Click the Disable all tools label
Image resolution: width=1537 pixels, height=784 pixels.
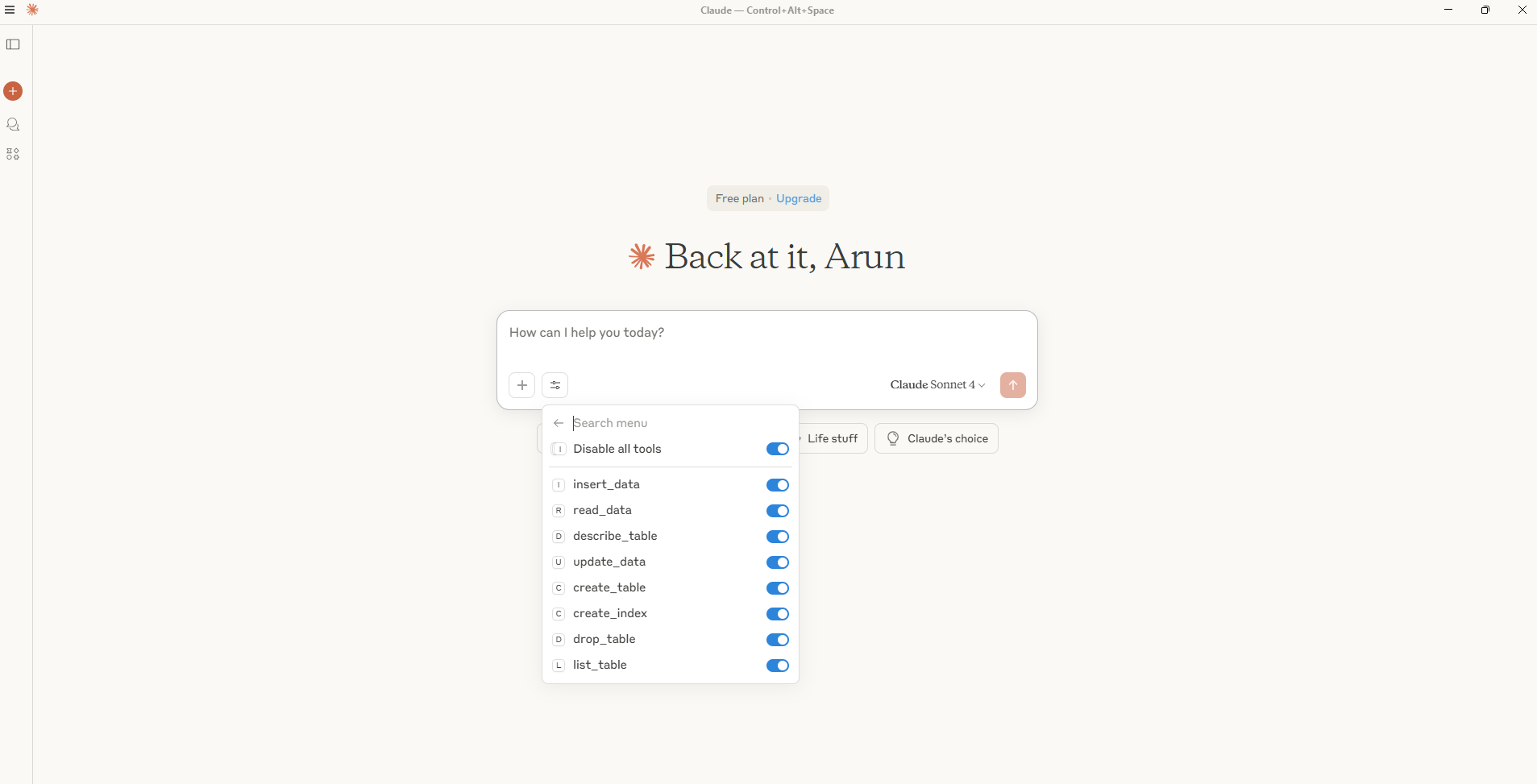(617, 449)
